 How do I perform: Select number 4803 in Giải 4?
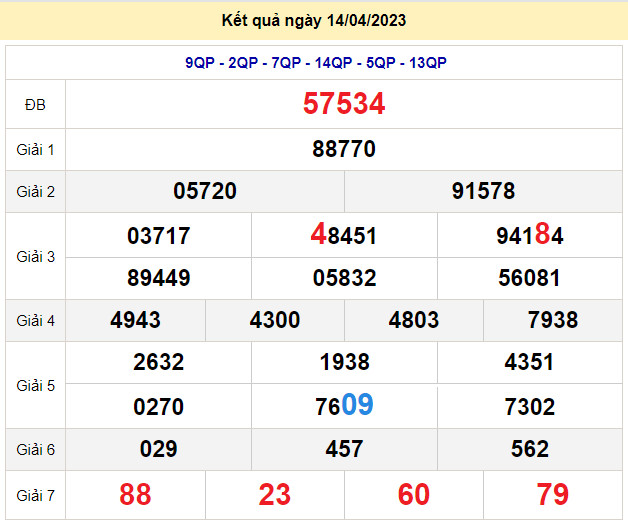point(414,320)
